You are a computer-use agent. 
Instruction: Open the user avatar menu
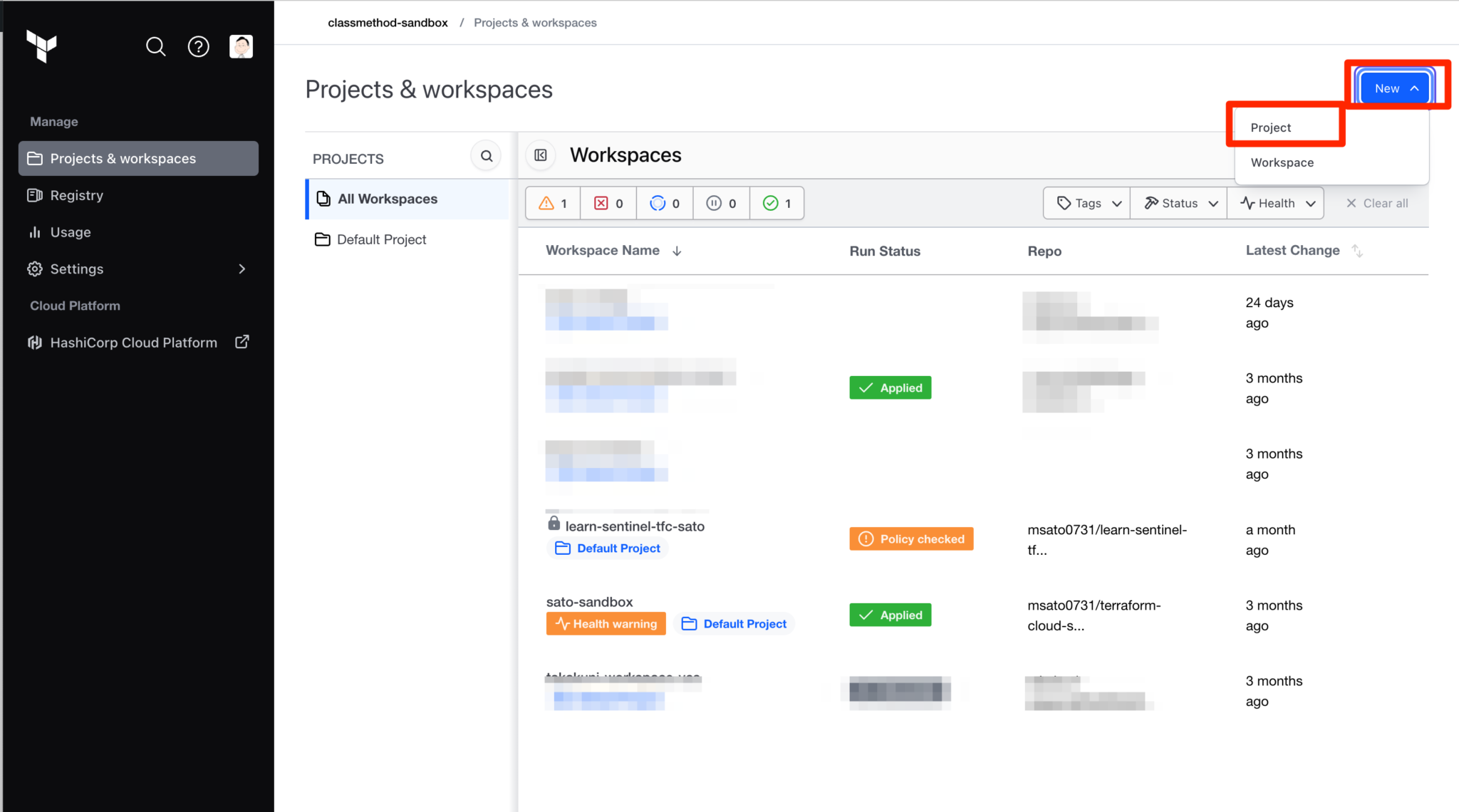point(242,46)
